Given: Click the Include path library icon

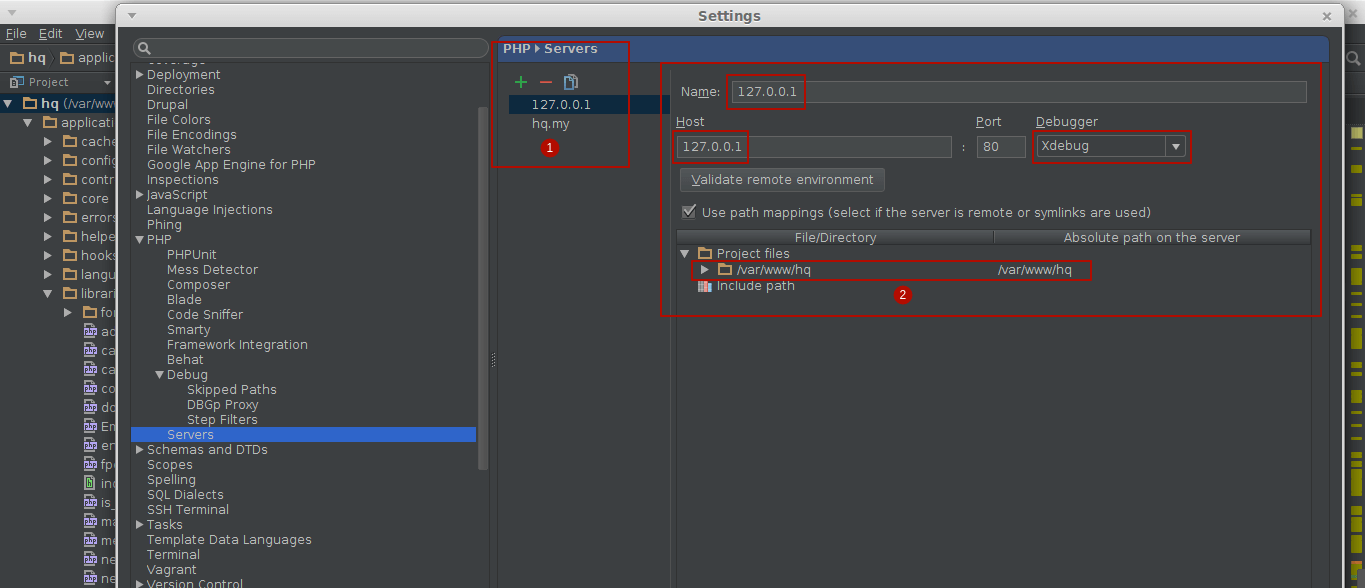Looking at the screenshot, I should point(704,286).
